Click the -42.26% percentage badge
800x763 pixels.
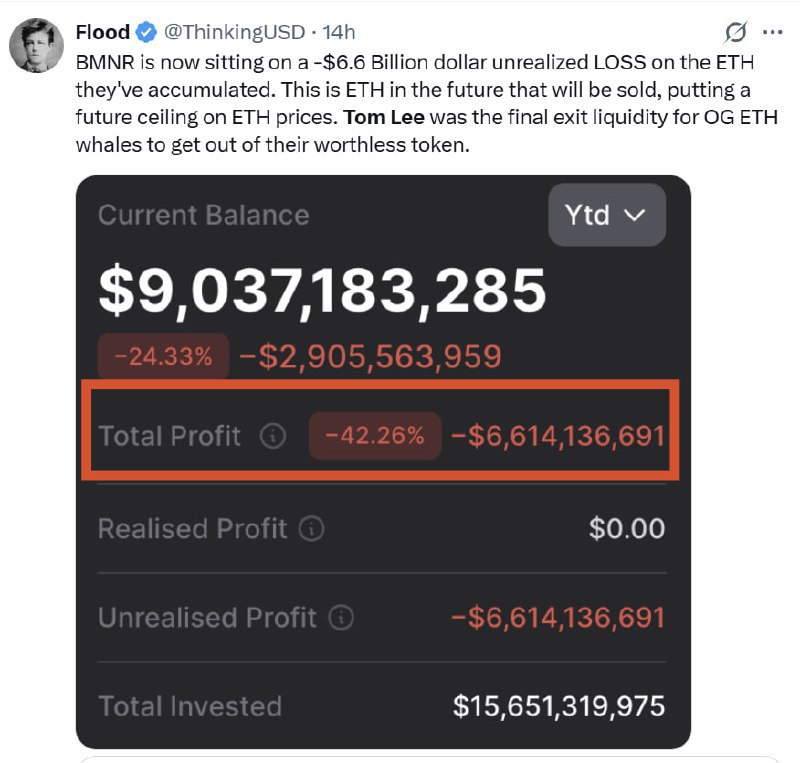[373, 436]
